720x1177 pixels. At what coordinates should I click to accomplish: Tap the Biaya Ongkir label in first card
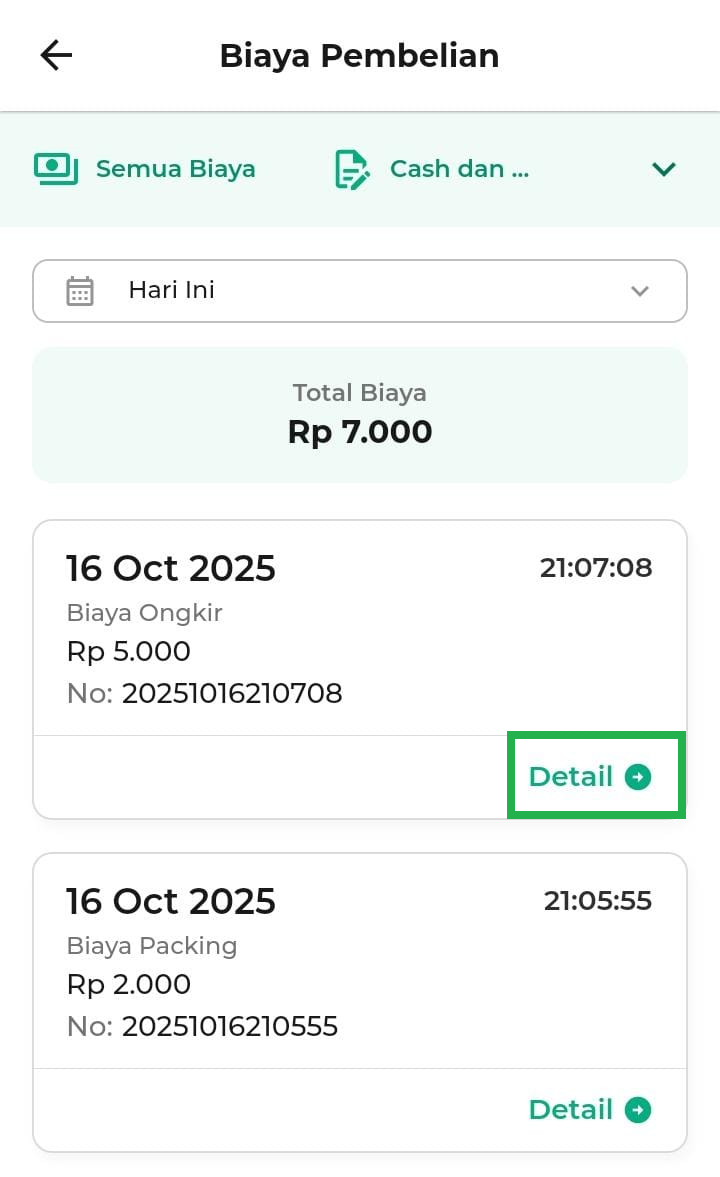144,612
